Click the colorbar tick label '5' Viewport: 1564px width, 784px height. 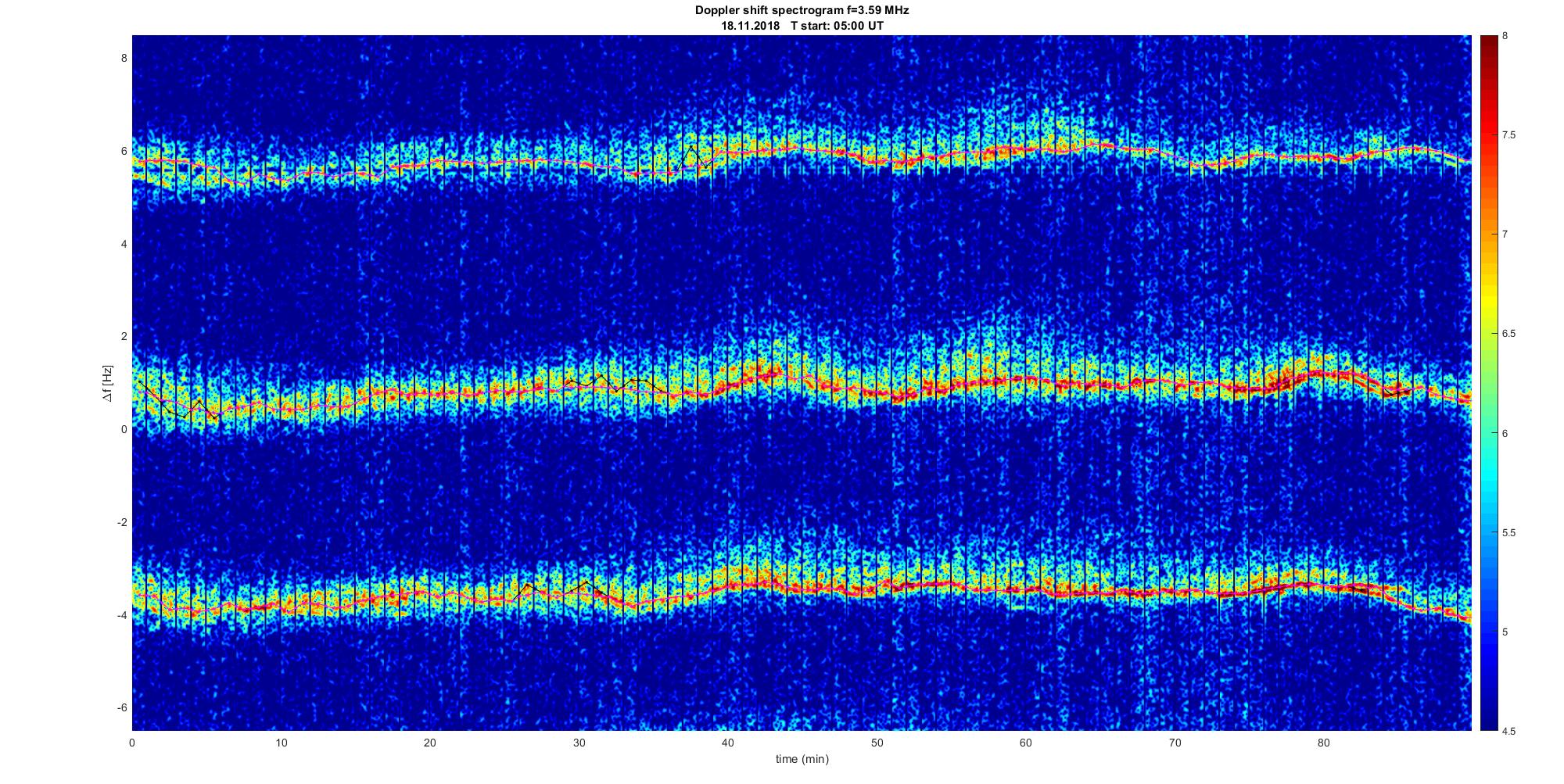[1505, 632]
